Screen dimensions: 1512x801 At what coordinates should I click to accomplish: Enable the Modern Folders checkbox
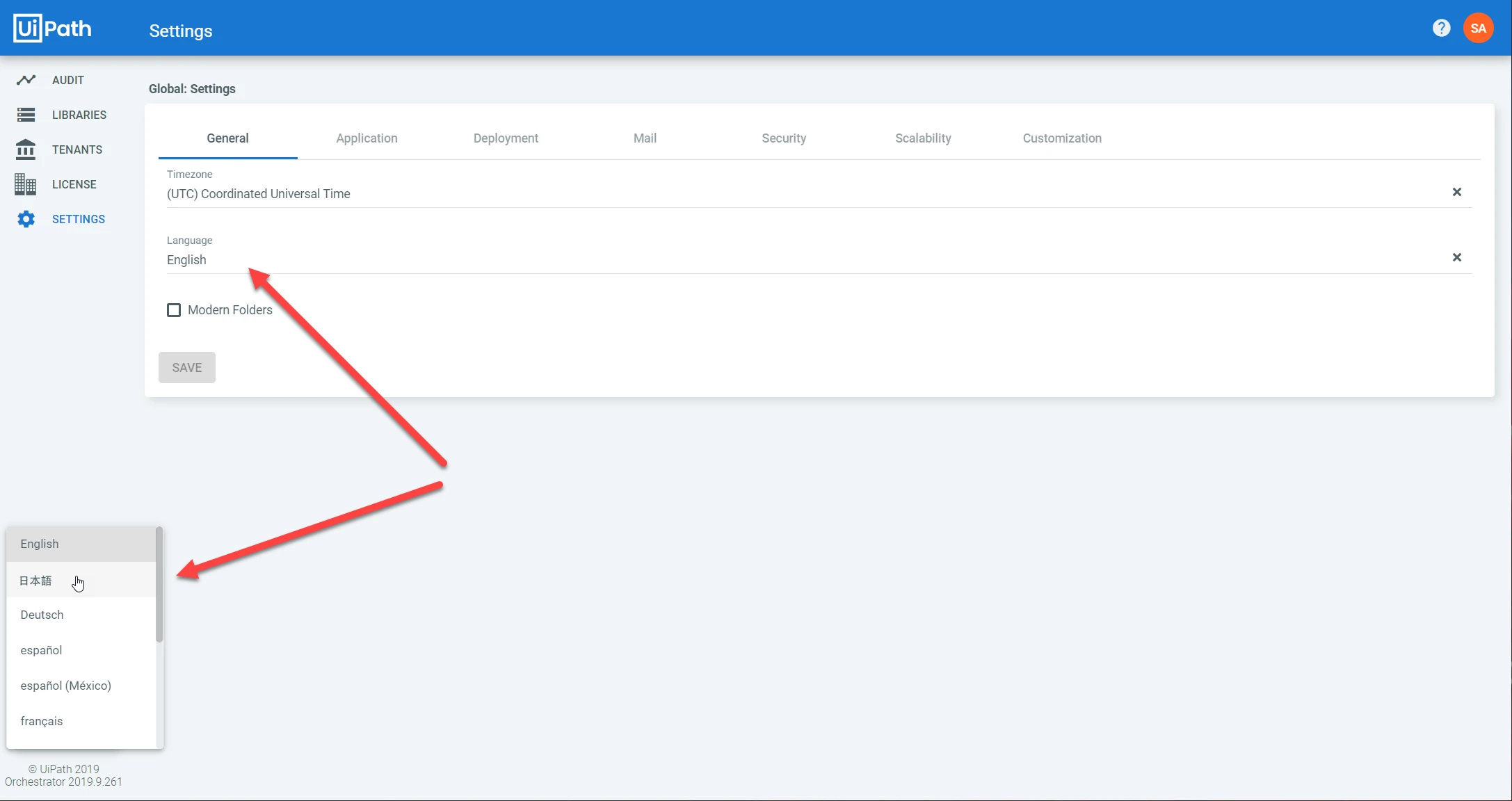point(174,310)
